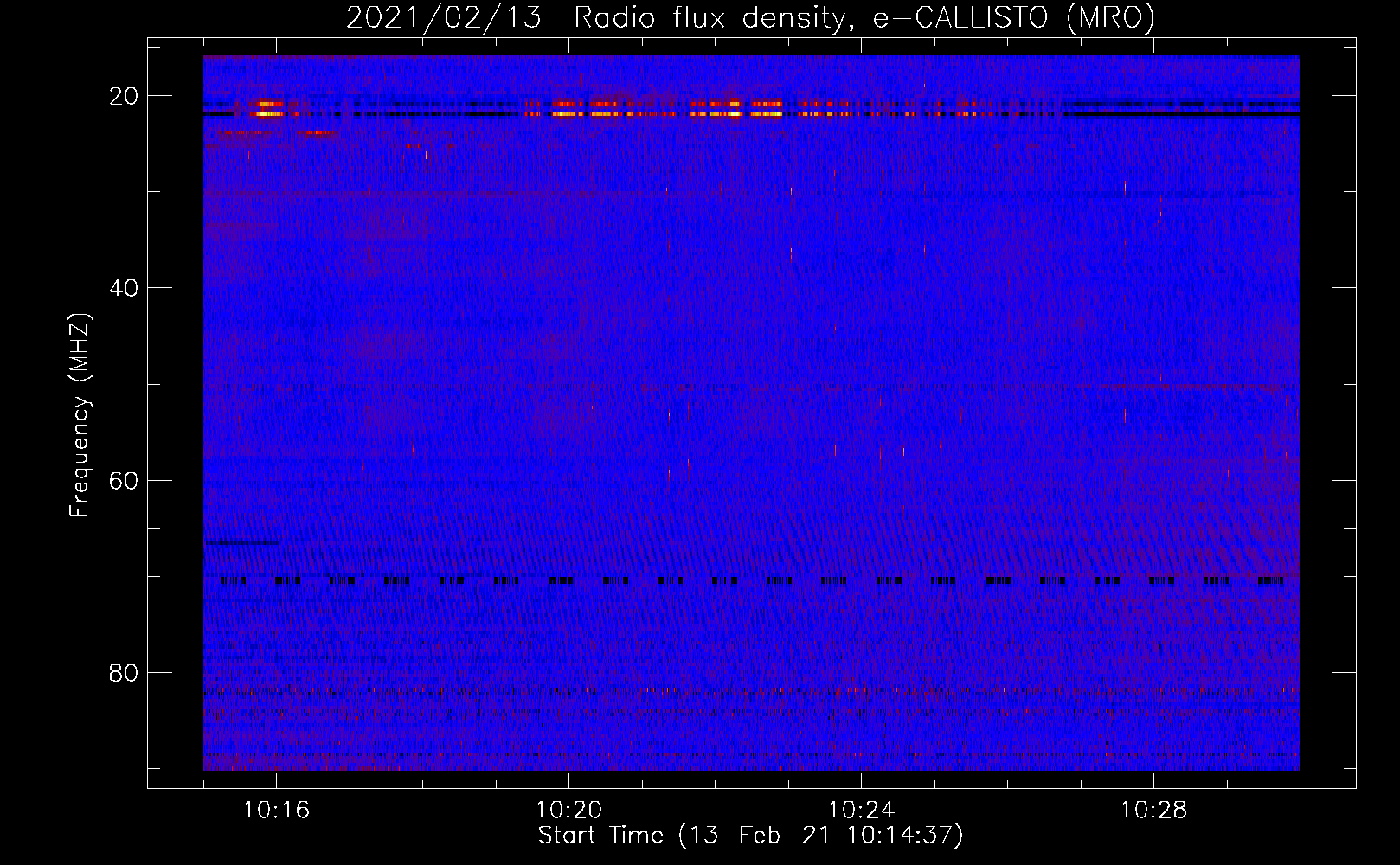
Task: Click the '60' frequency tick label
Action: pyautogui.click(x=125, y=480)
